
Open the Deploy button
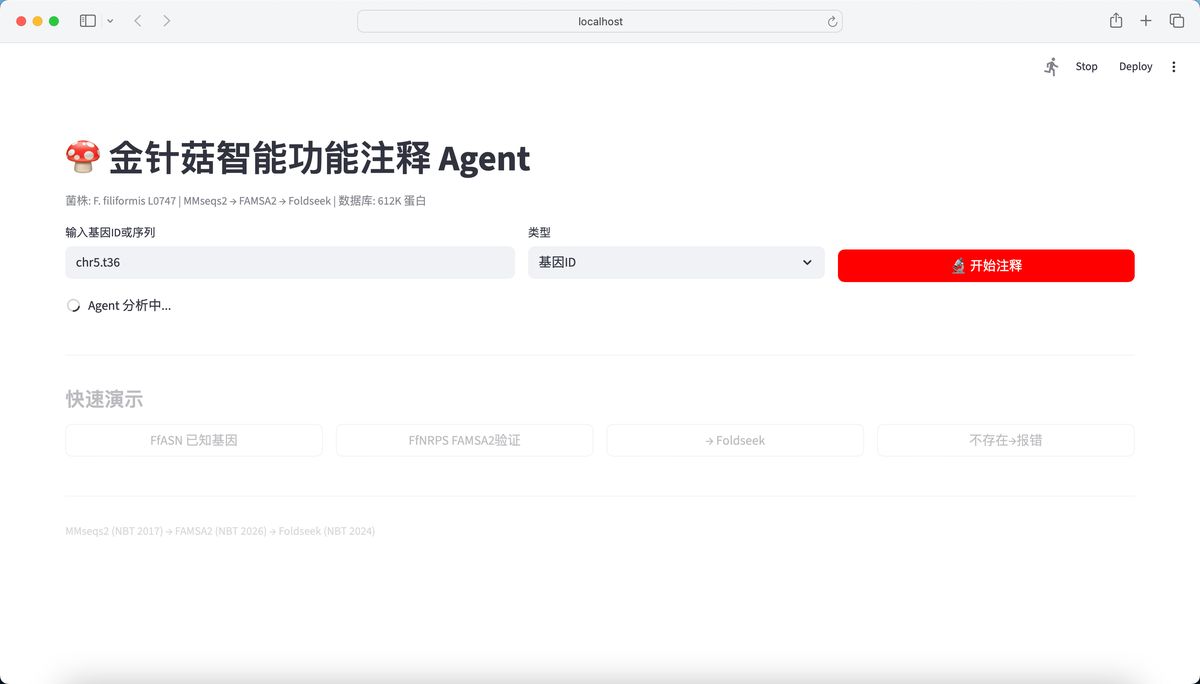[1135, 66]
